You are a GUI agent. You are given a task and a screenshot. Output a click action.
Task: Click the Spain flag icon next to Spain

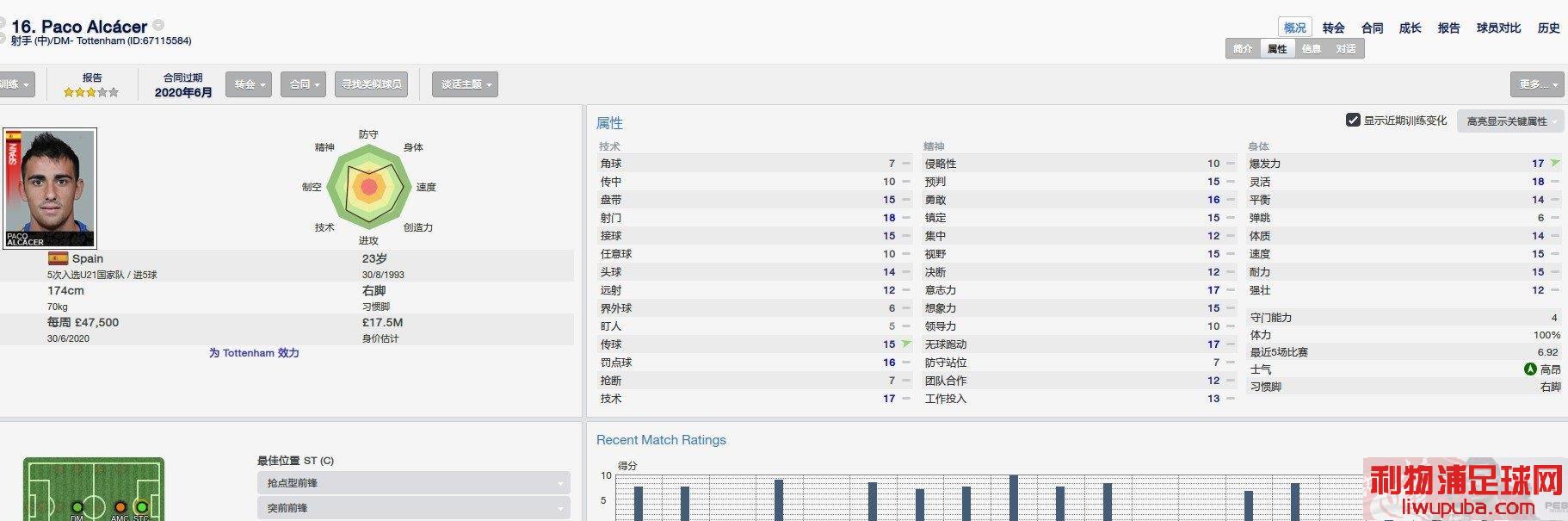58,258
